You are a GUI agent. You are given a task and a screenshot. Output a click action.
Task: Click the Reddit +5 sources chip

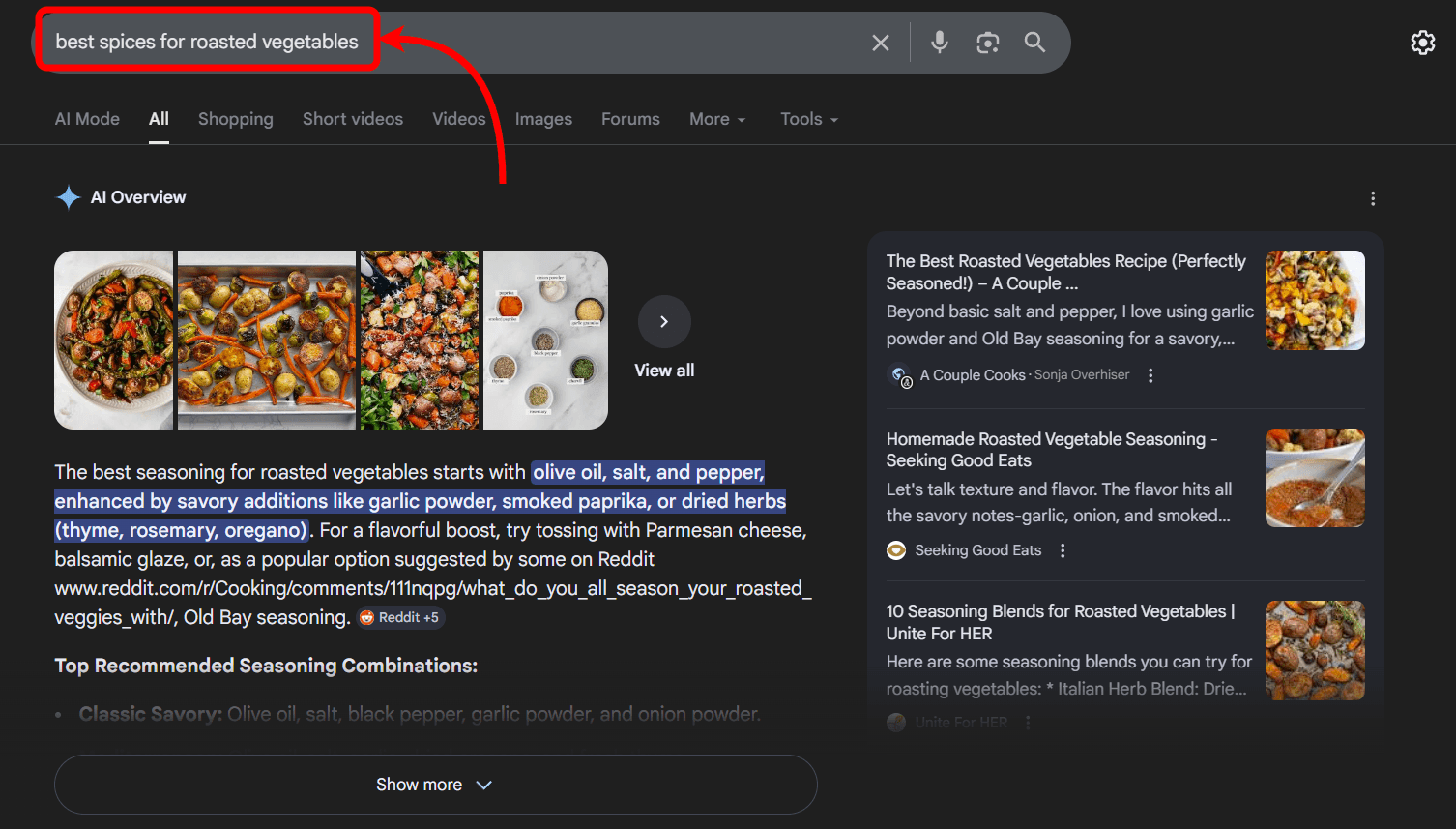coord(400,617)
